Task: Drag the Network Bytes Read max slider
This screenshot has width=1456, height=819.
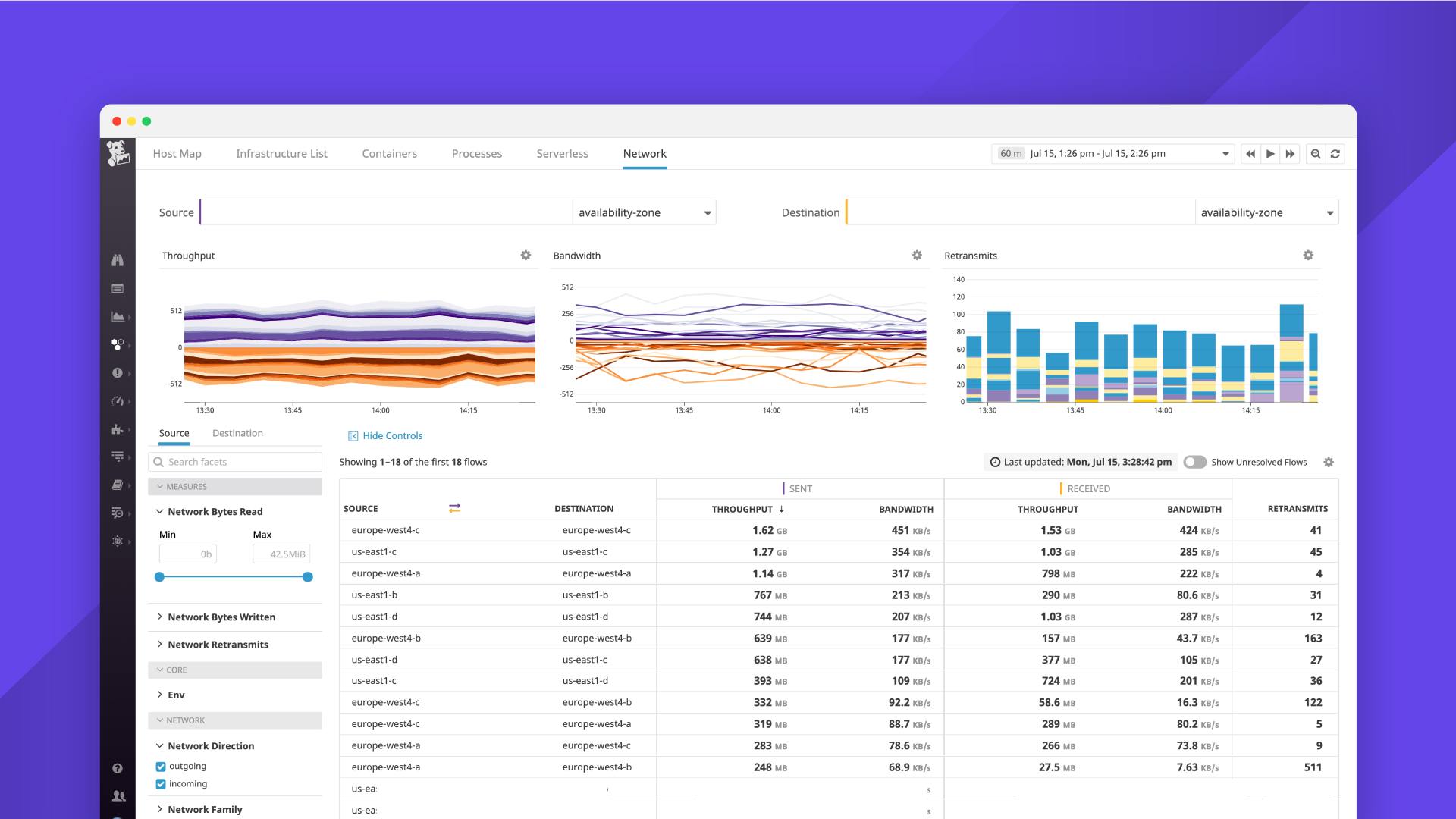Action: coord(308,576)
